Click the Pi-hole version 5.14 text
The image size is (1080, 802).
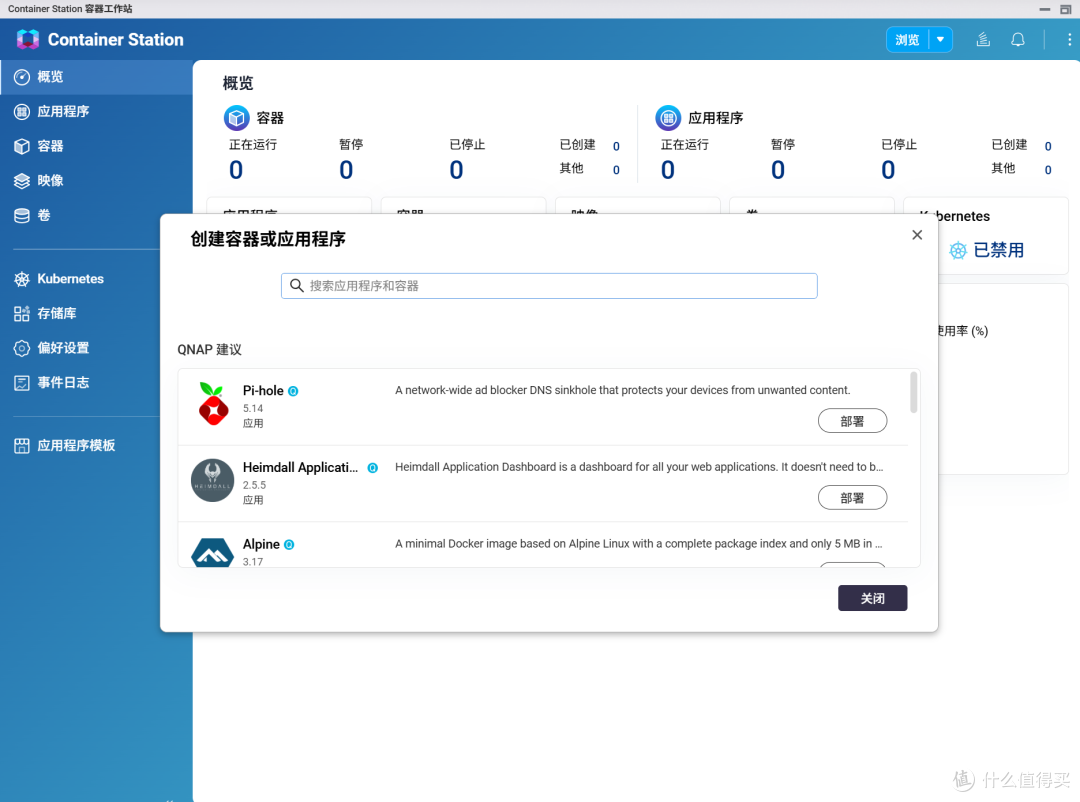[253, 409]
